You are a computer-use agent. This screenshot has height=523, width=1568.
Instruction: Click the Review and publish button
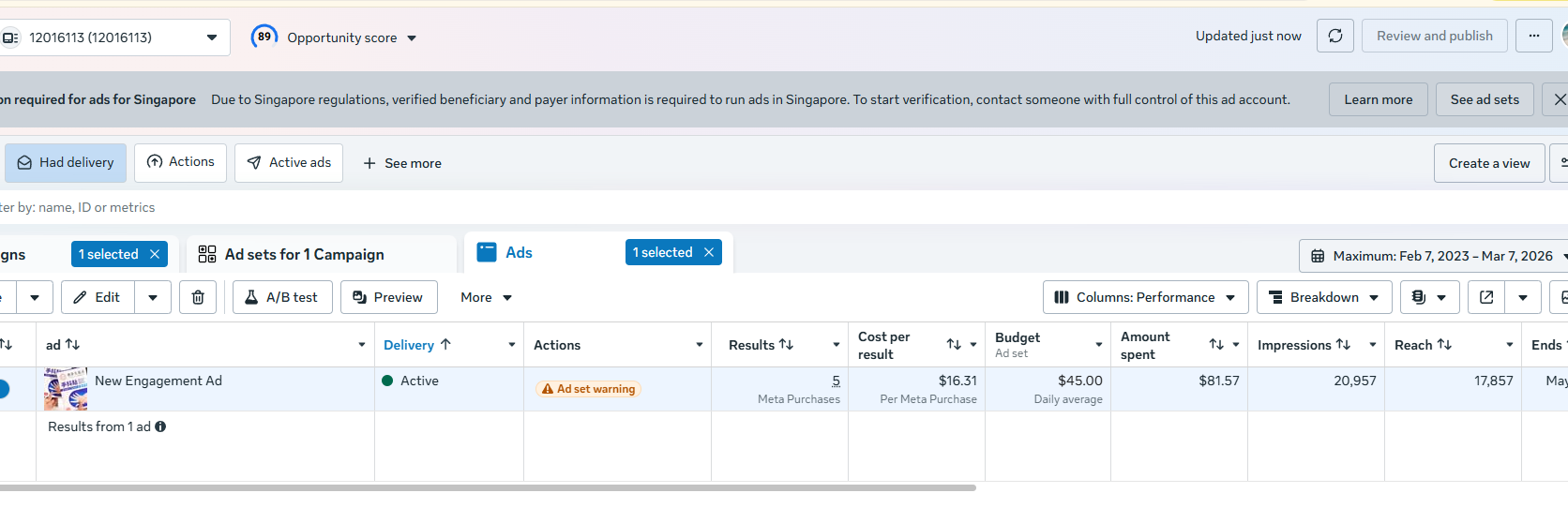click(1434, 37)
